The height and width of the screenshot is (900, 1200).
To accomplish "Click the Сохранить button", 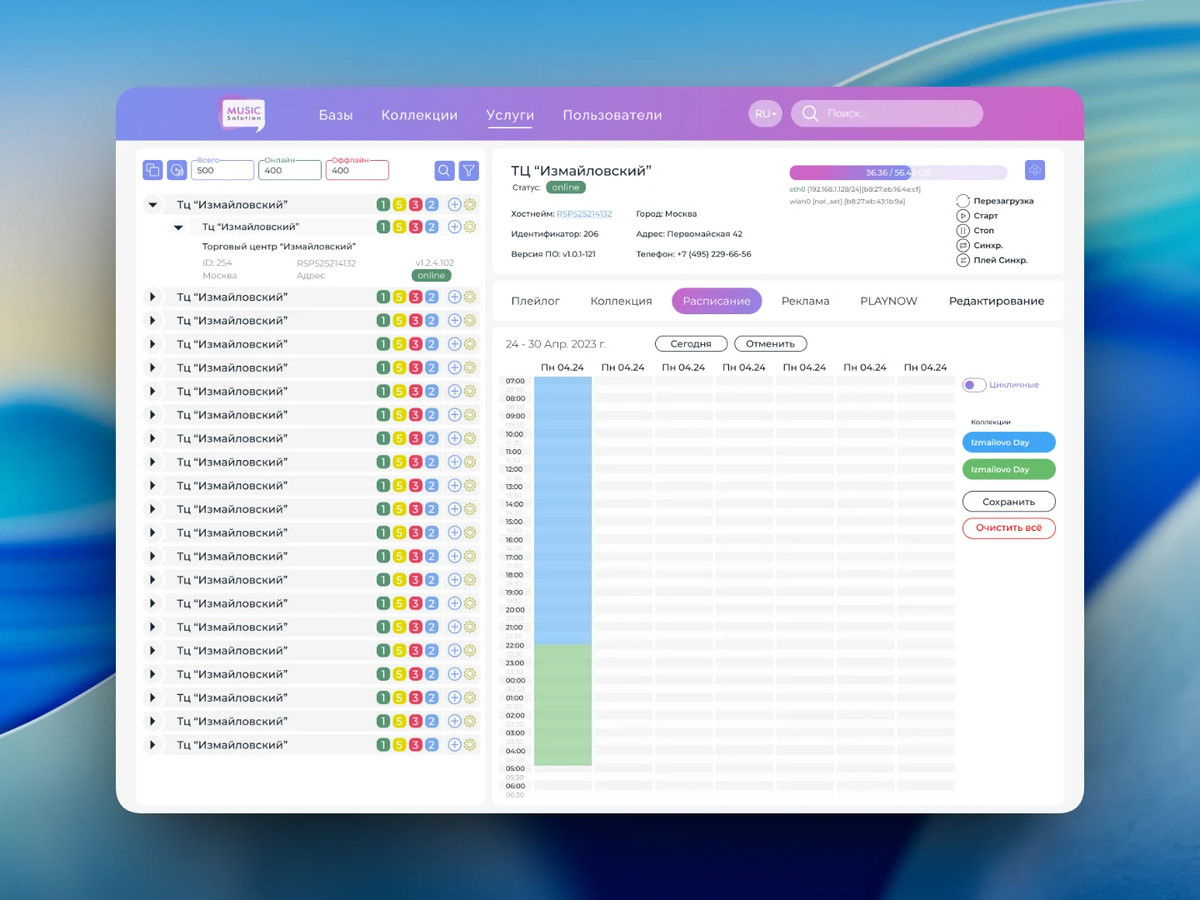I will pos(1009,502).
